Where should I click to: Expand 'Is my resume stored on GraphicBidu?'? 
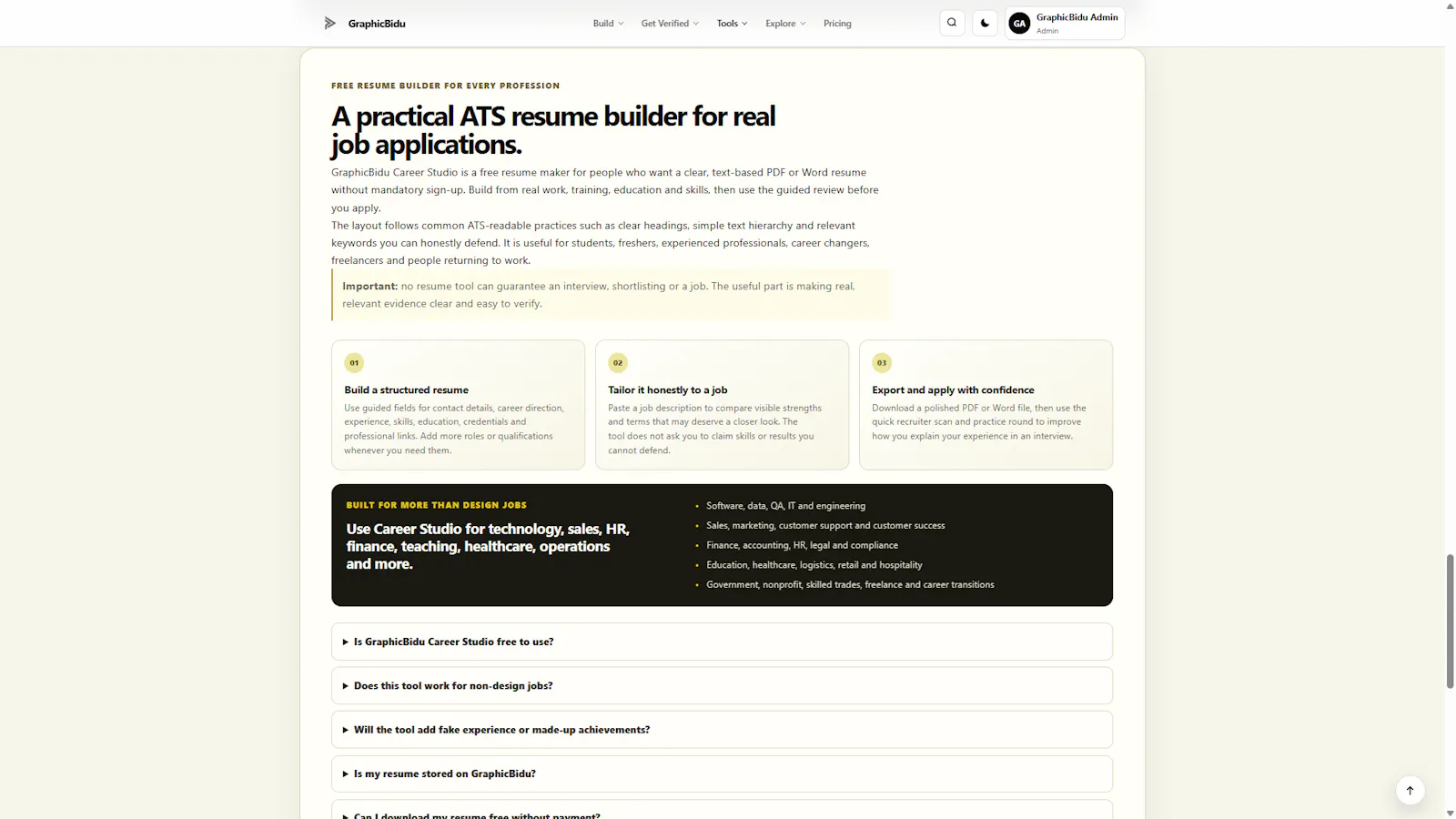coord(722,773)
